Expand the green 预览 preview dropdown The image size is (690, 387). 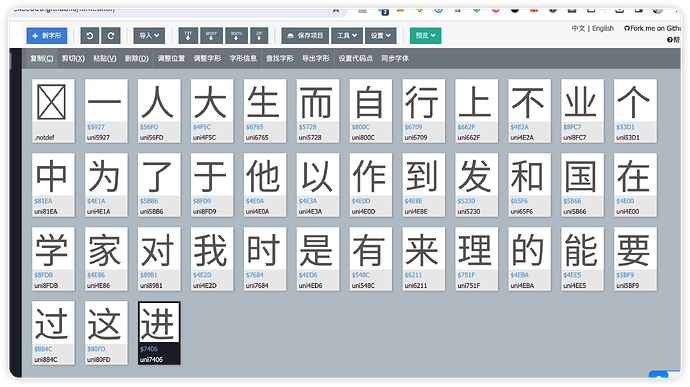tap(426, 36)
